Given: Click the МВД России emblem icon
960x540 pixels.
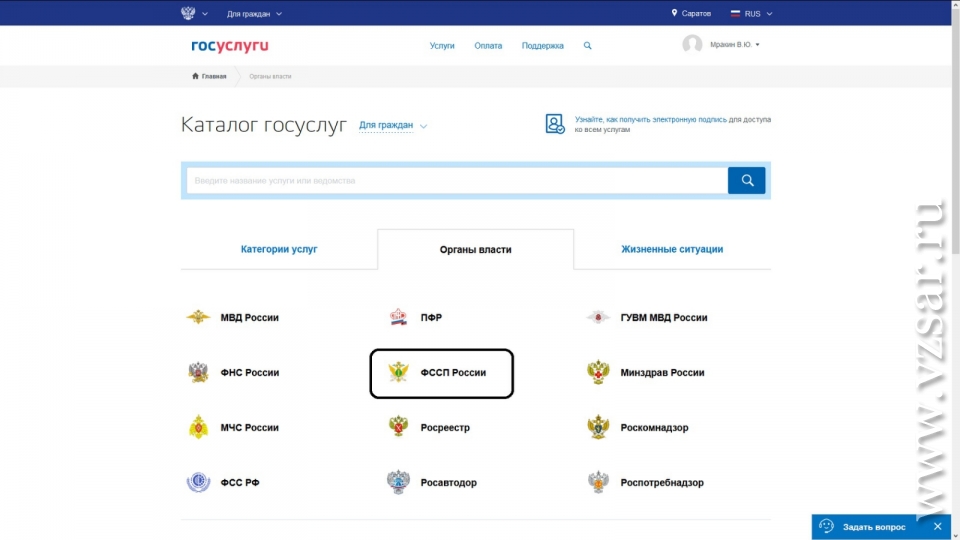Looking at the screenshot, I should (x=198, y=317).
